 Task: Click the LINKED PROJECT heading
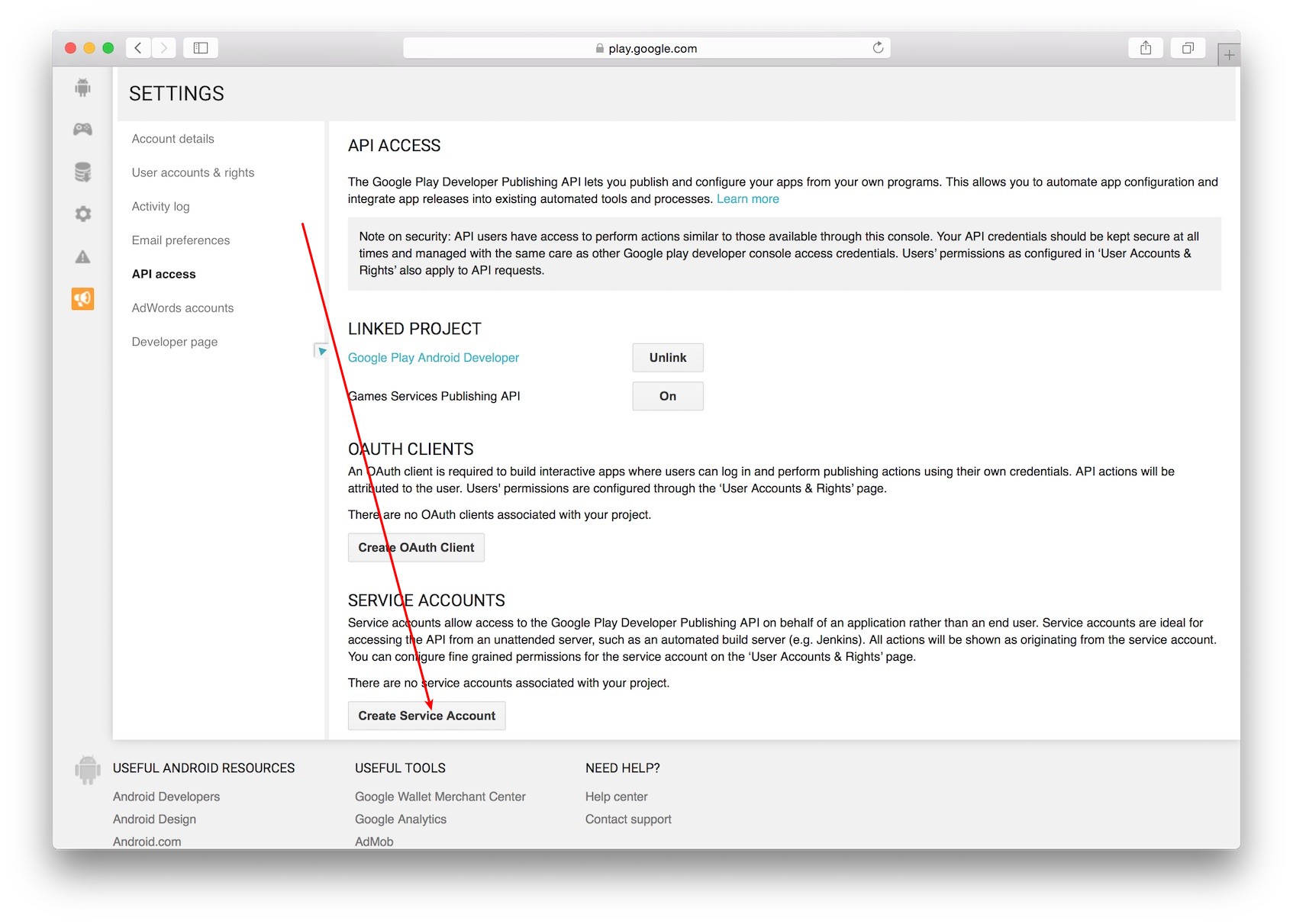pos(414,329)
